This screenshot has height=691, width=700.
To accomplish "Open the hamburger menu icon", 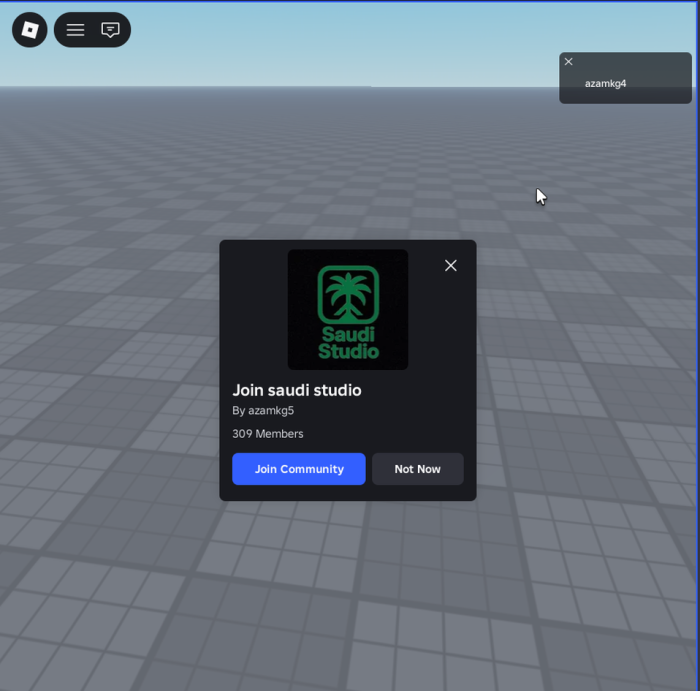I will [75, 30].
